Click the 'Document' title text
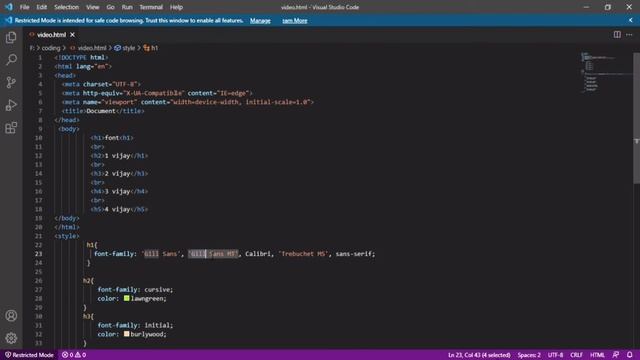This screenshot has height=360, width=640. [101, 111]
